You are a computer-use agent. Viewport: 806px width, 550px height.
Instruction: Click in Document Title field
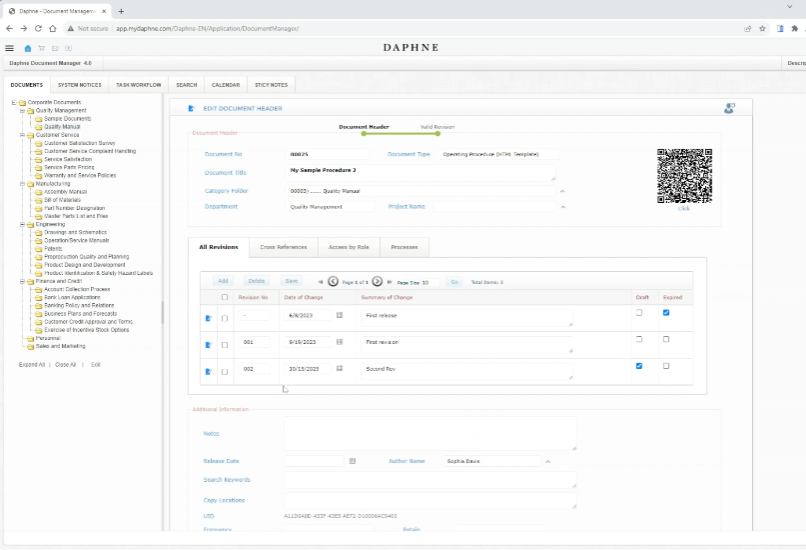click(x=420, y=173)
